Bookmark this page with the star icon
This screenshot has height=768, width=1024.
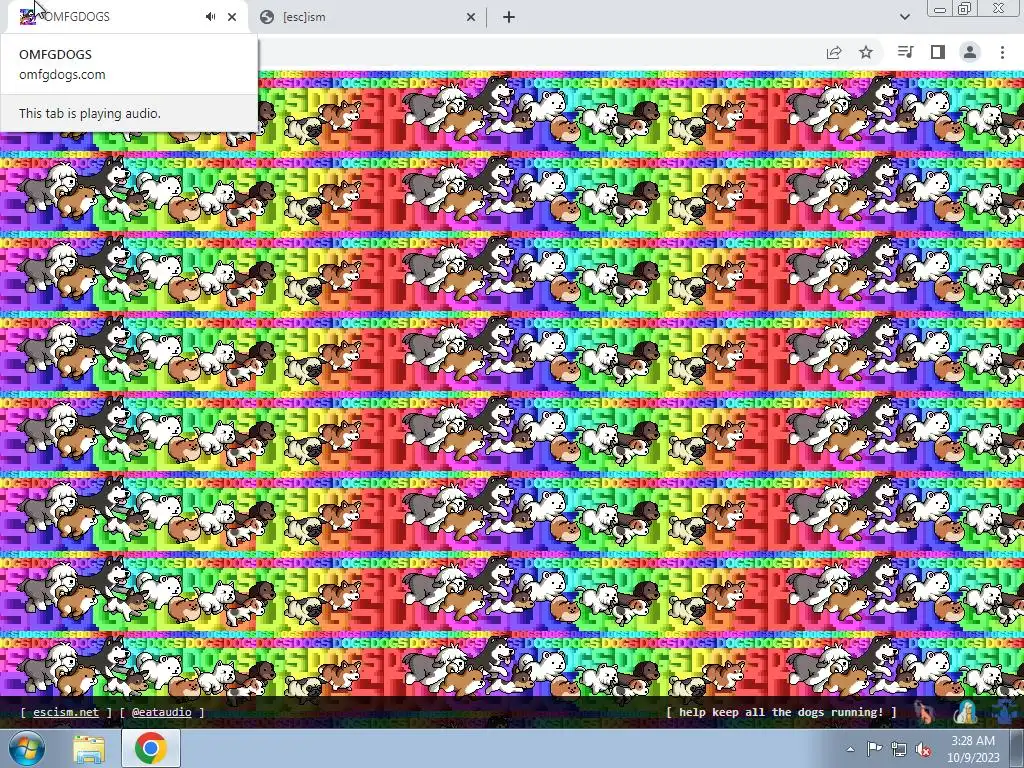[x=866, y=52]
